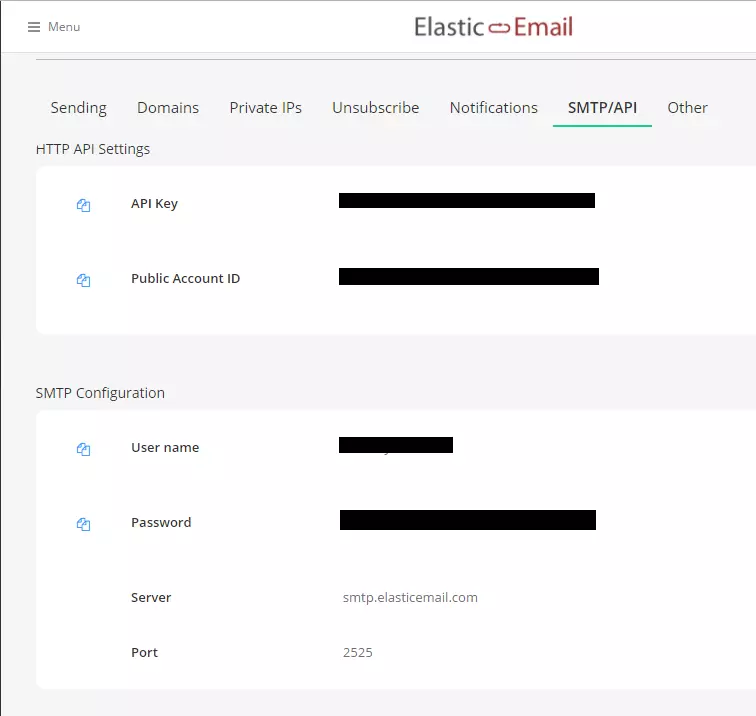756x716 pixels.
Task: Click the SMTP Configuration heading
Action: point(100,393)
